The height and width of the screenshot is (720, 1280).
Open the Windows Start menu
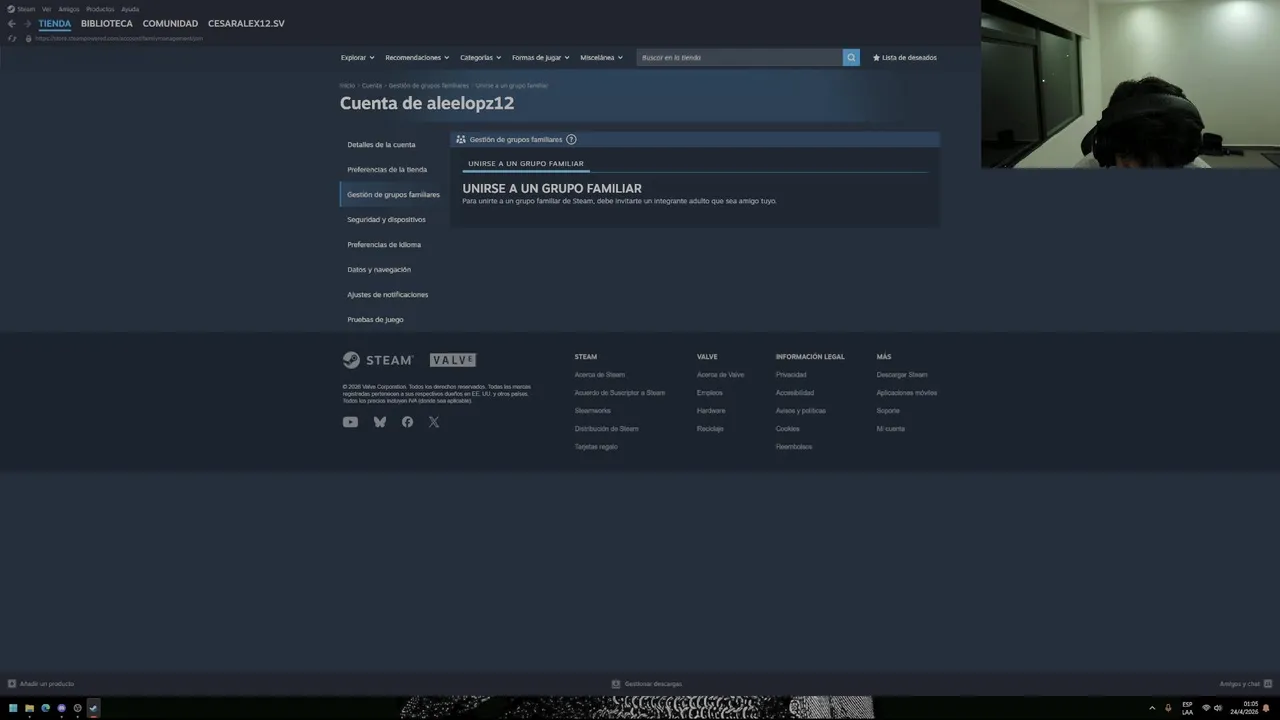point(13,708)
